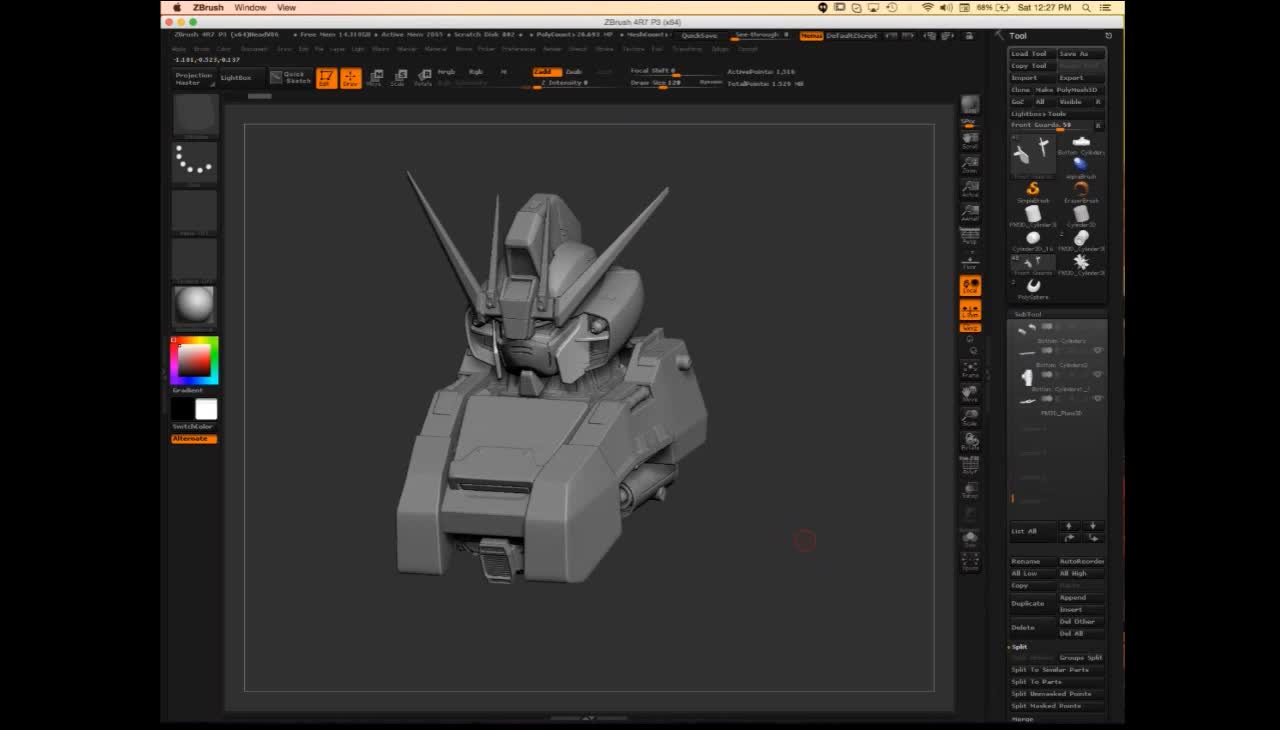The image size is (1280, 730).
Task: Click the QuickSave button
Action: 699,35
